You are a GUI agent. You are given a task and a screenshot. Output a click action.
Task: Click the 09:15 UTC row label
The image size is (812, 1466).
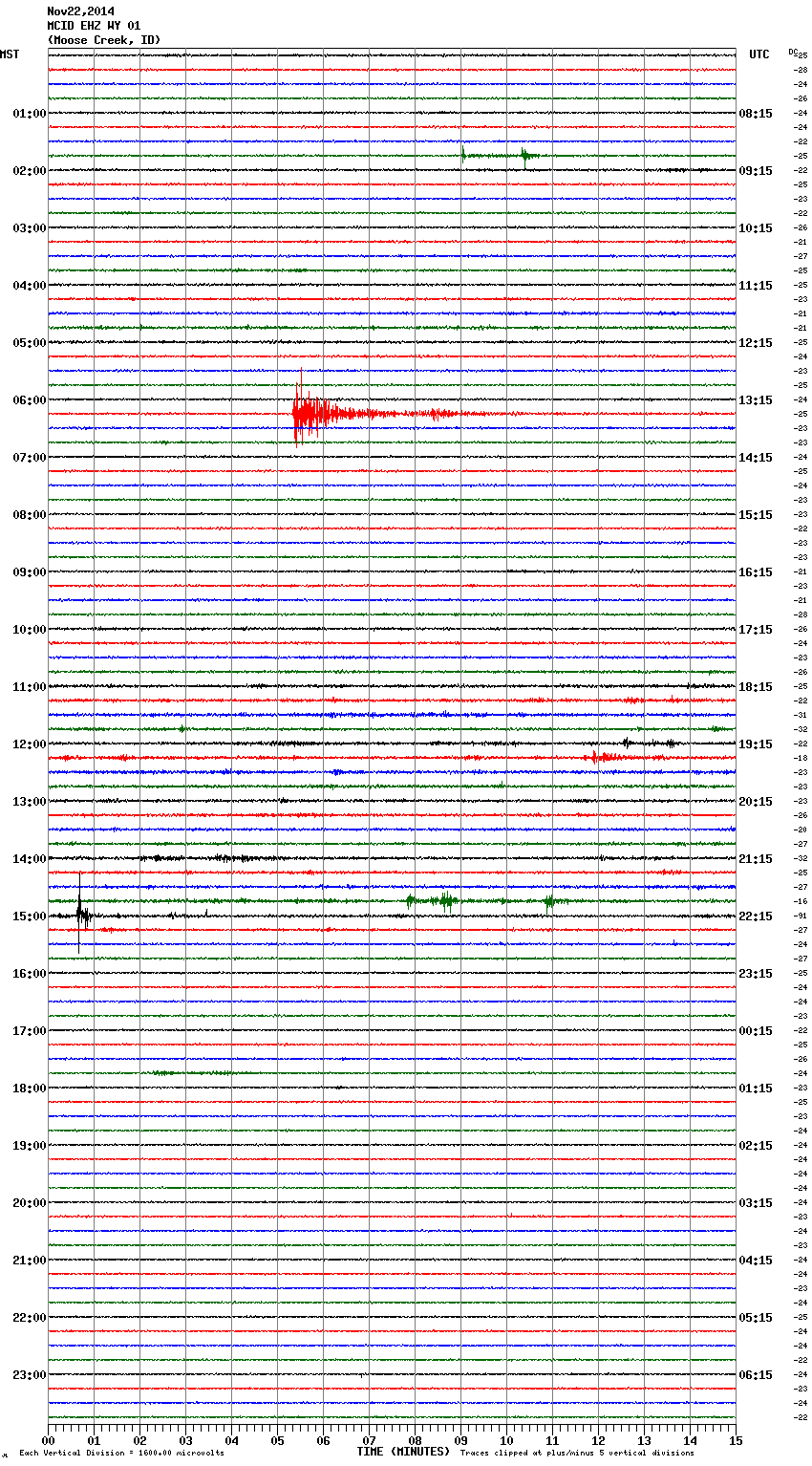pos(756,171)
